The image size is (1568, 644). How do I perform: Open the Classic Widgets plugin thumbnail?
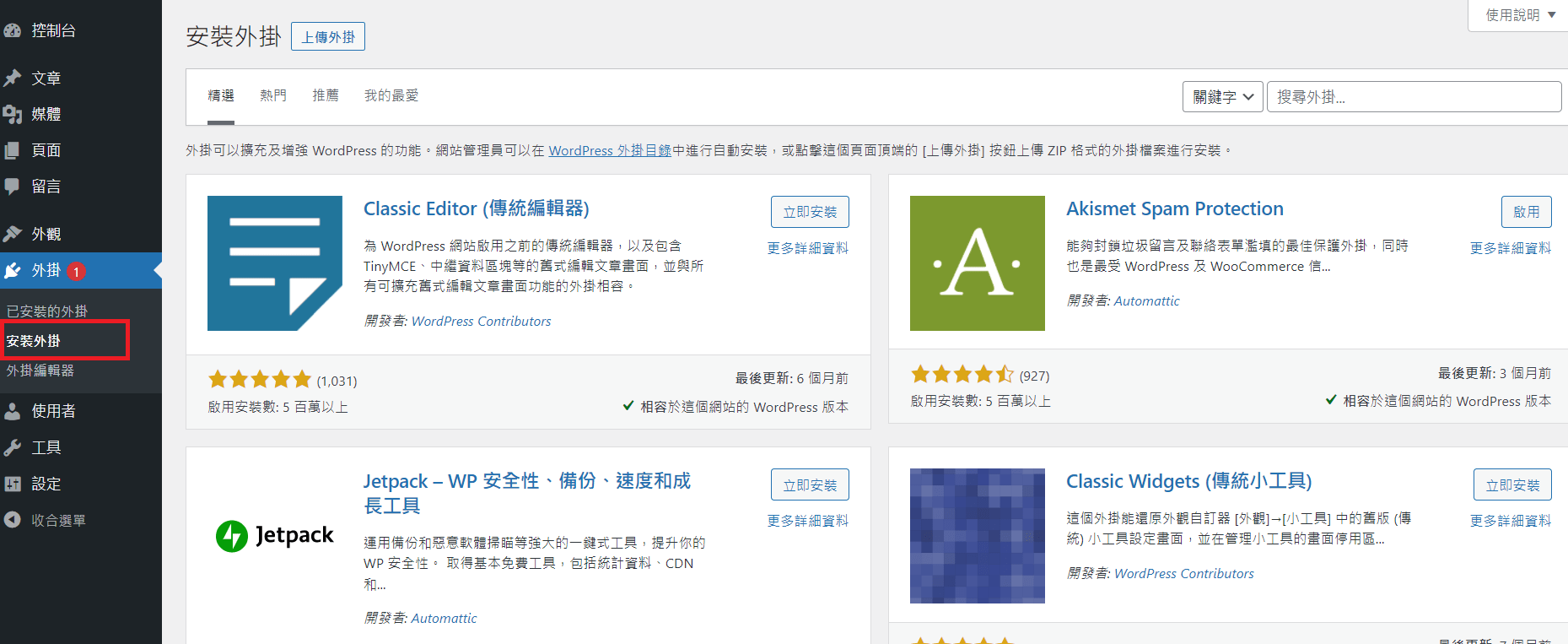point(978,535)
